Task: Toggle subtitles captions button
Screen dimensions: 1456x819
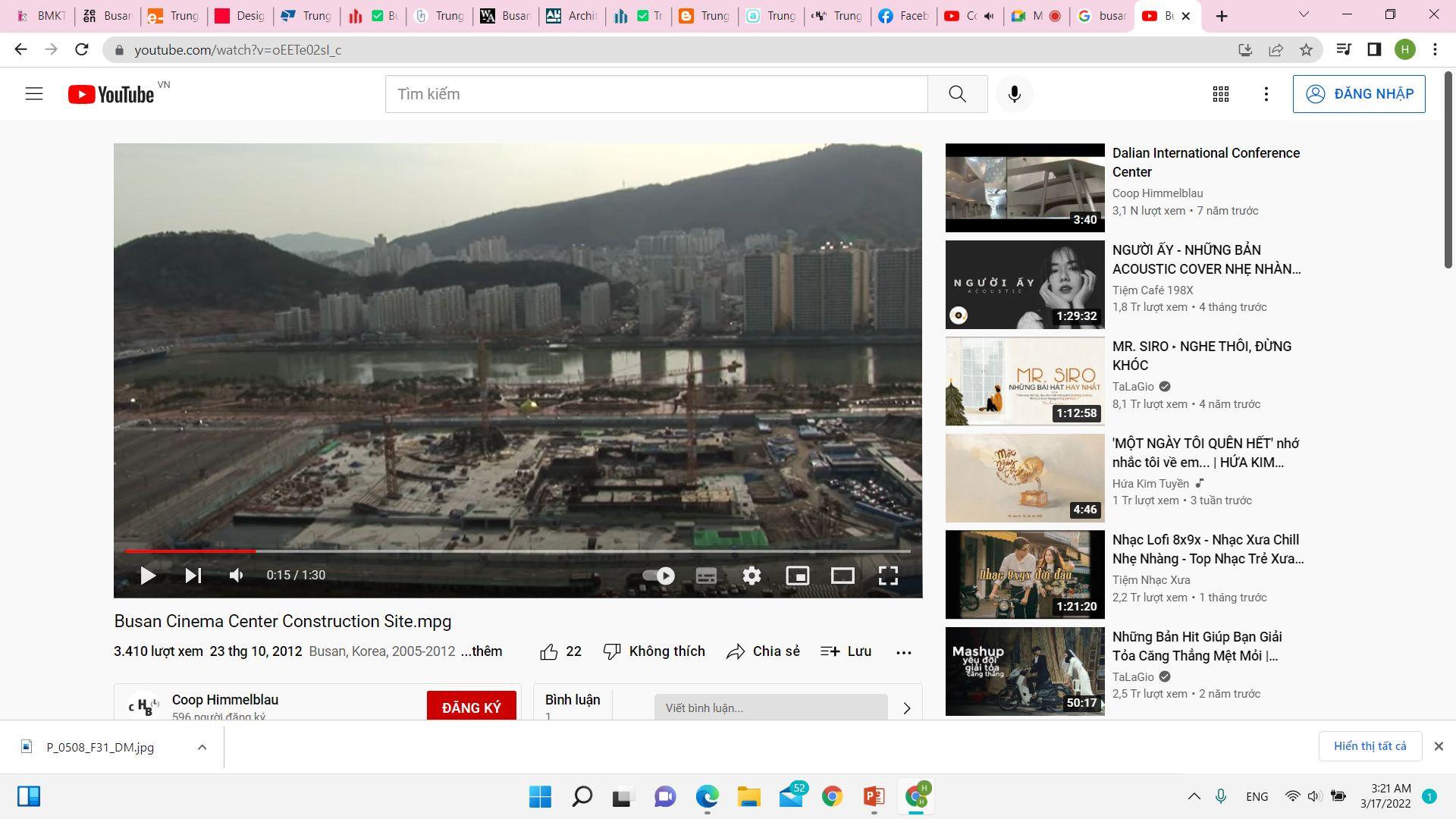Action: [706, 576]
